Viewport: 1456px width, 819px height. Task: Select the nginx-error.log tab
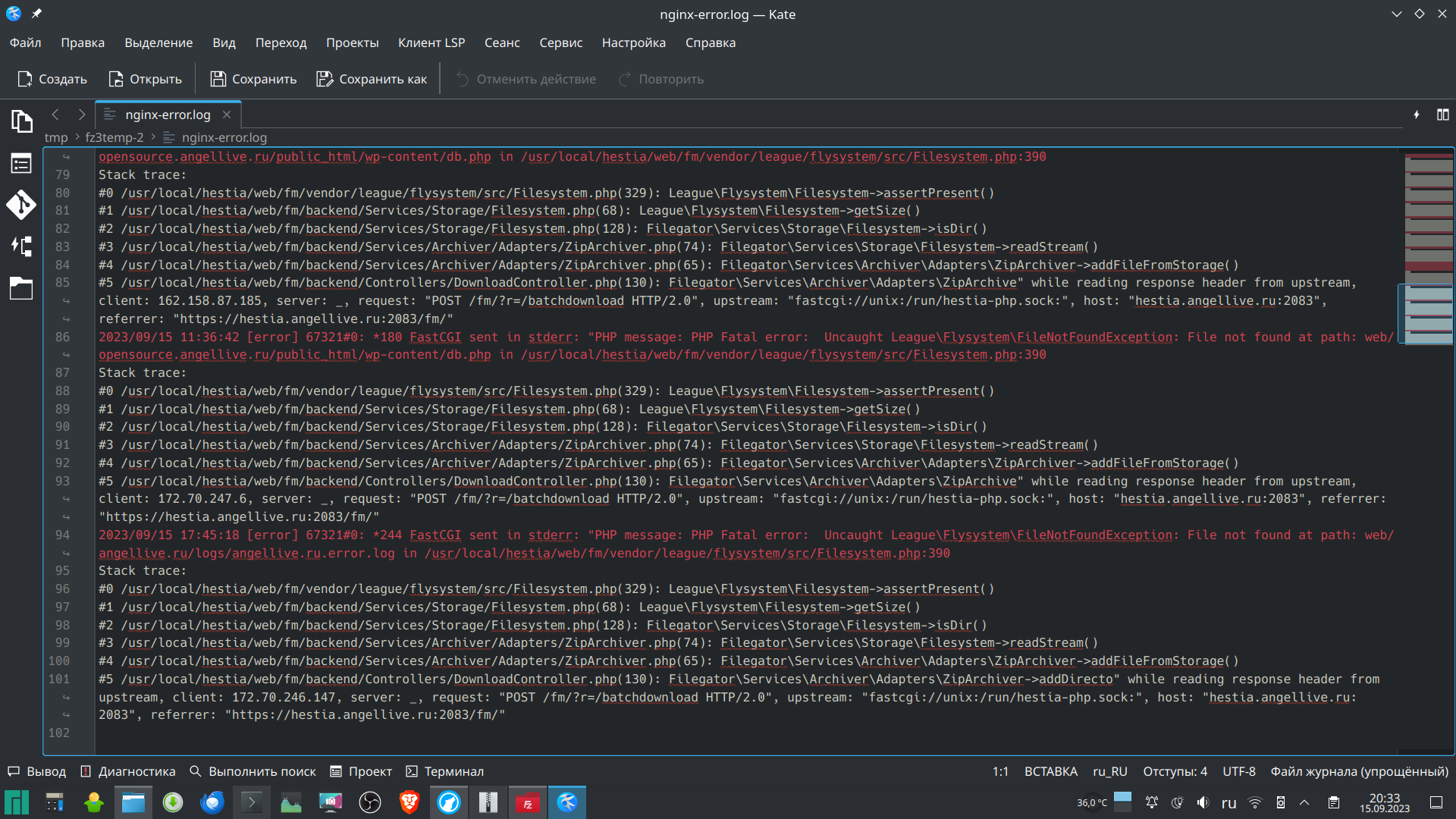tap(168, 115)
